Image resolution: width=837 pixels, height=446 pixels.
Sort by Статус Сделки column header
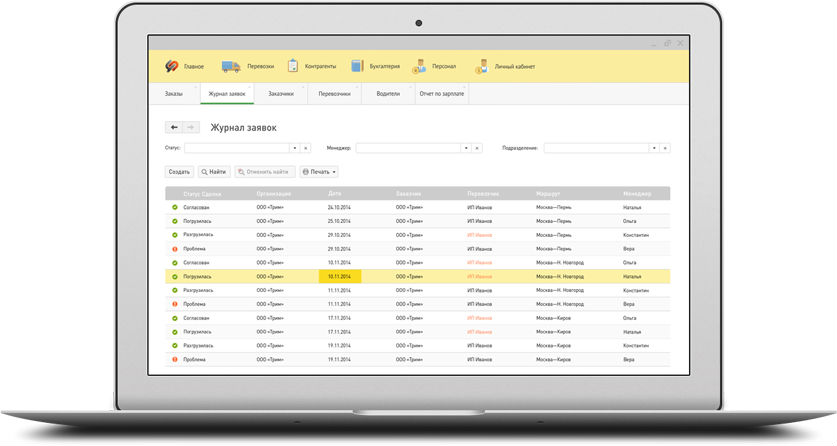pos(202,194)
